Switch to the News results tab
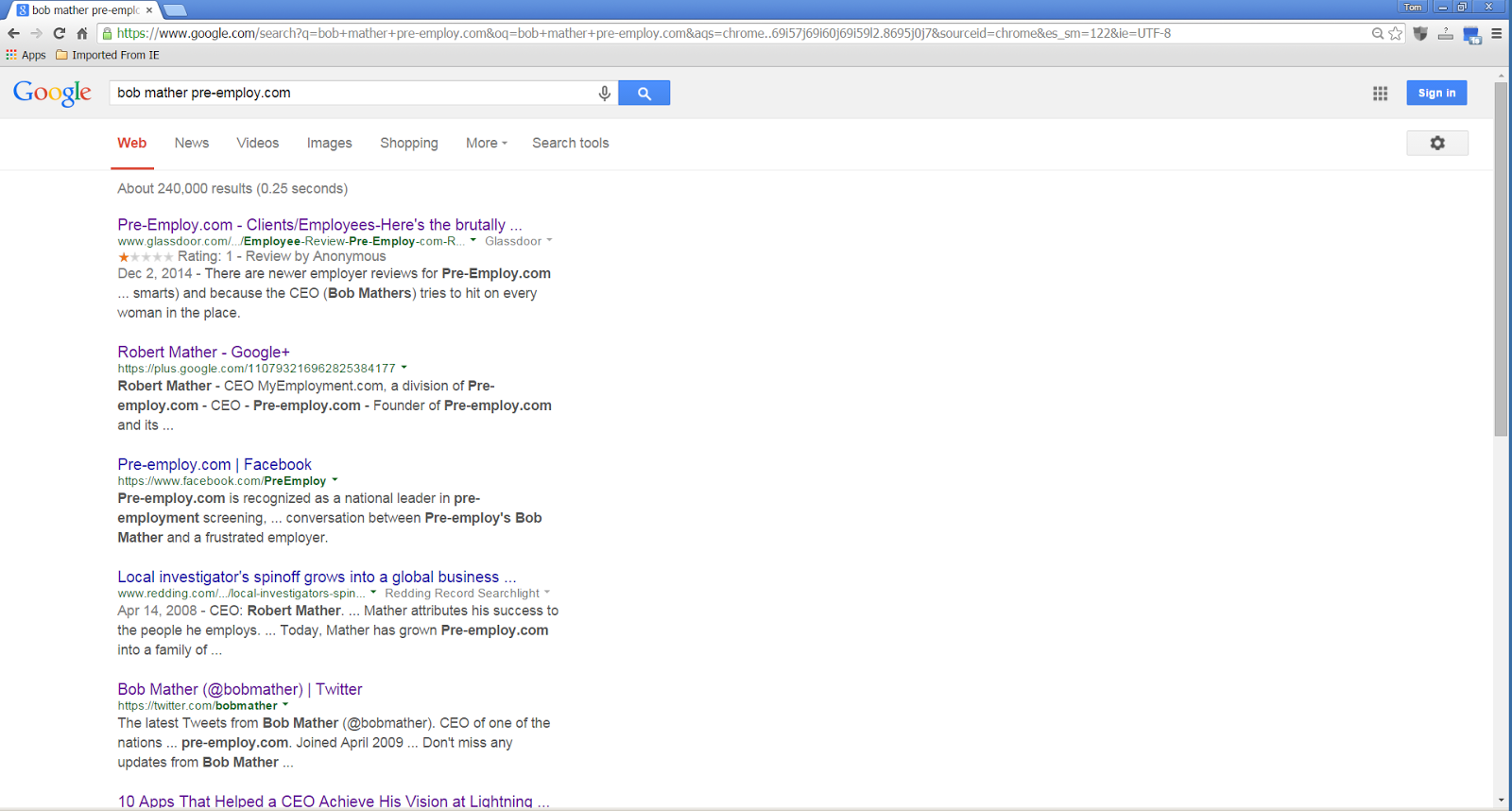Image resolution: width=1512 pixels, height=811 pixels. (192, 143)
